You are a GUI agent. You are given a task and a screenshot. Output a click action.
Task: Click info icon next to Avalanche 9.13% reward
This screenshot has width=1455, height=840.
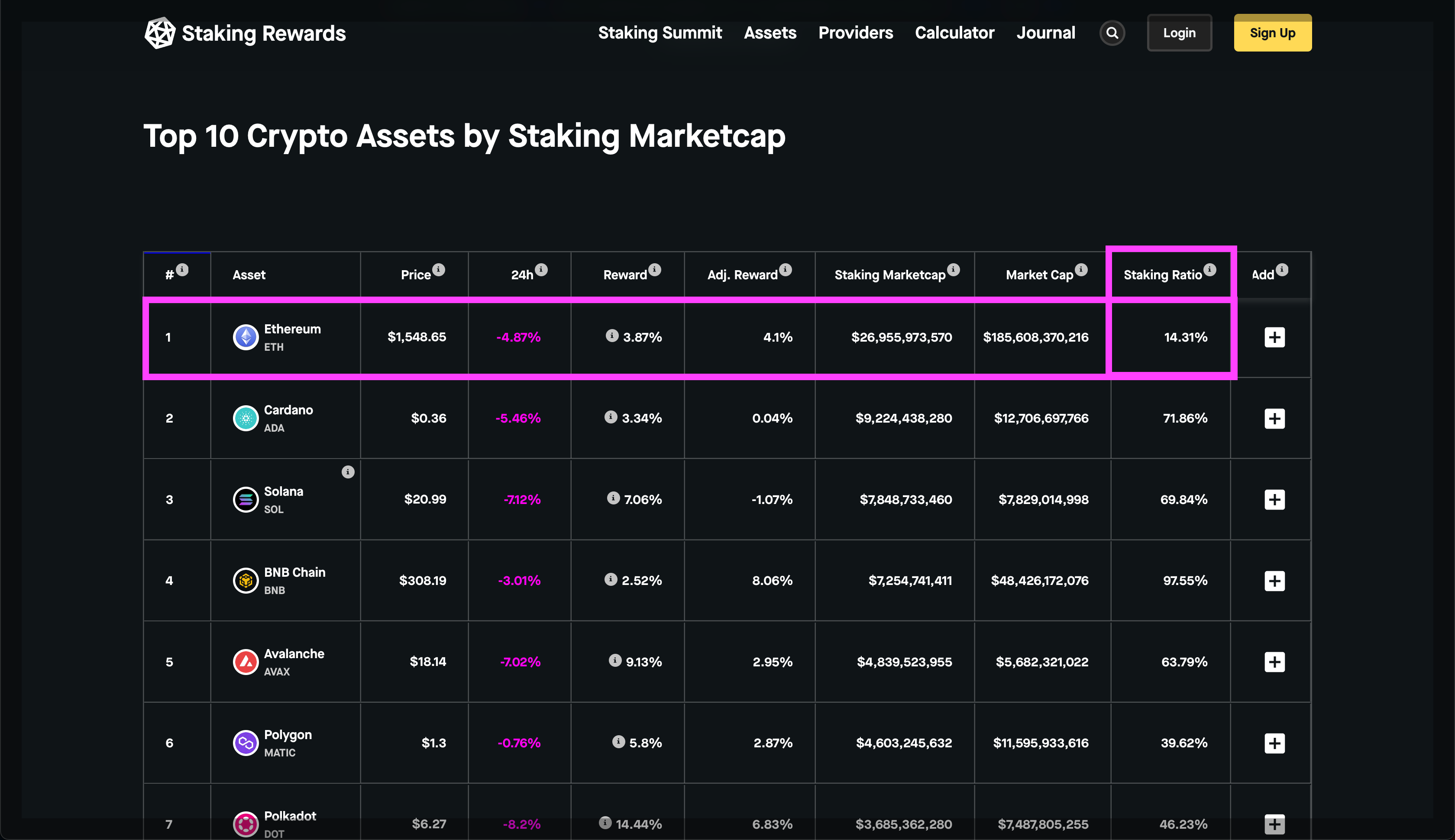(614, 660)
